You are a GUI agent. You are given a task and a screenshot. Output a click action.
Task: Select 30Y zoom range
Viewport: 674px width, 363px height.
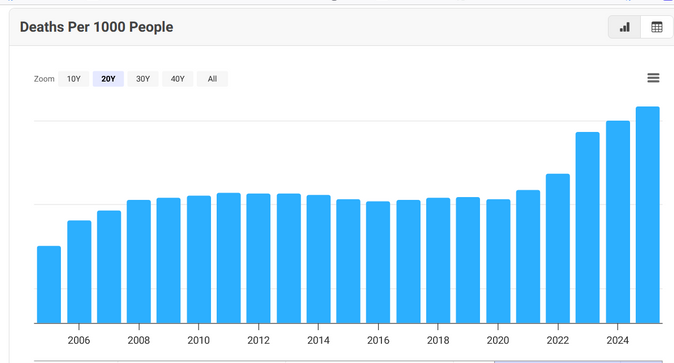coord(143,79)
